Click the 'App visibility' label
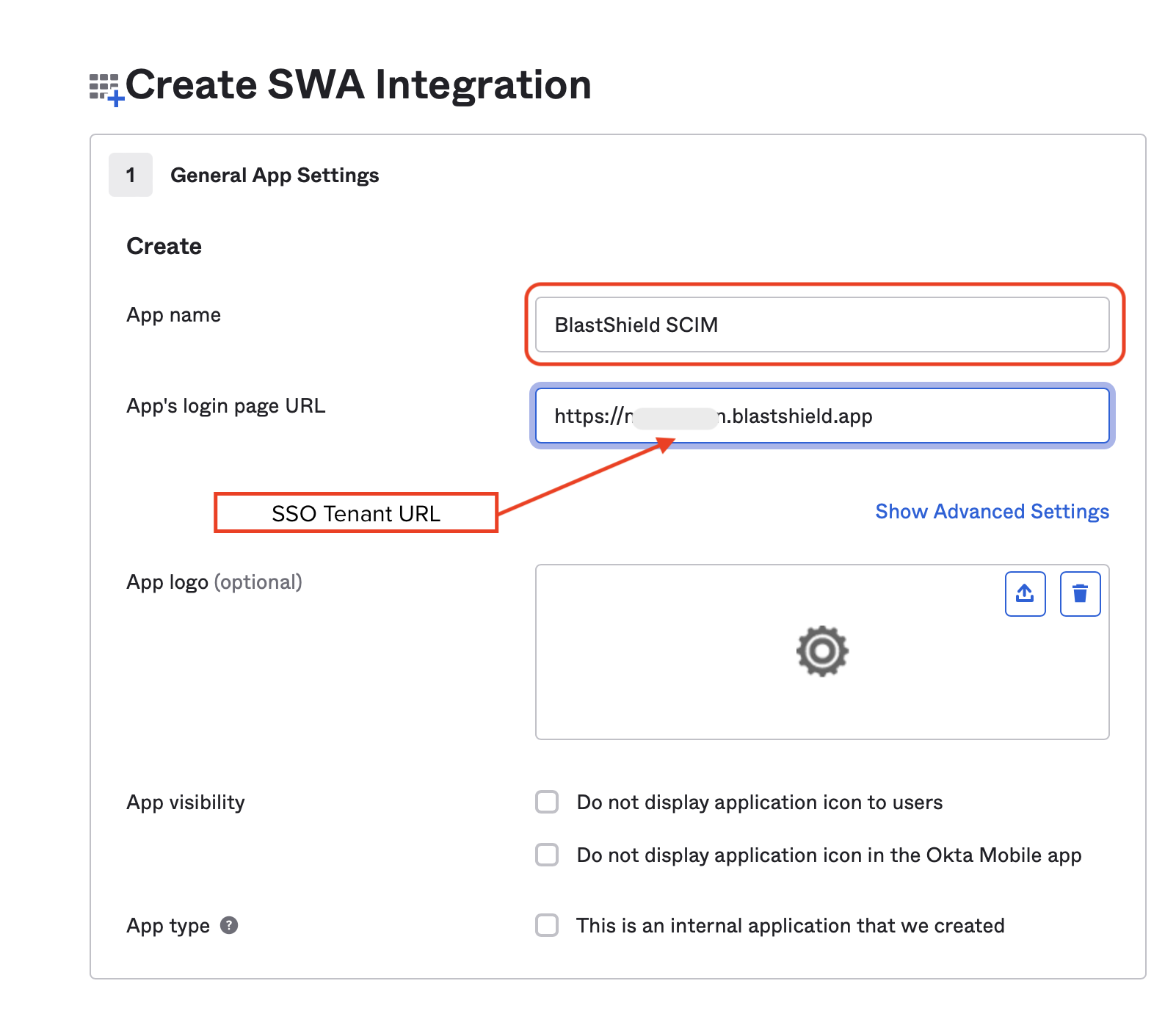1176x1025 pixels. pyautogui.click(x=186, y=802)
